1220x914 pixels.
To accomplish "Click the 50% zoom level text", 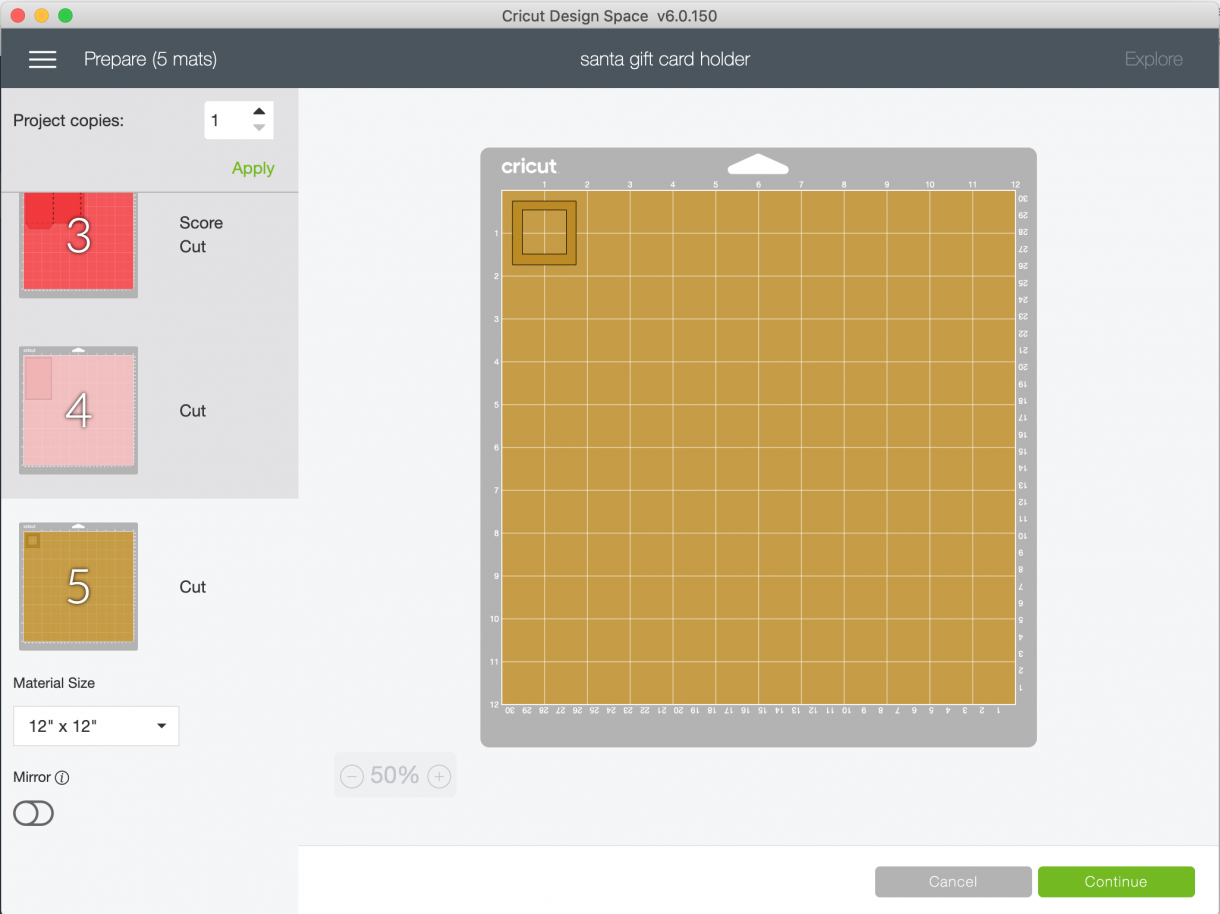I will click(x=394, y=775).
